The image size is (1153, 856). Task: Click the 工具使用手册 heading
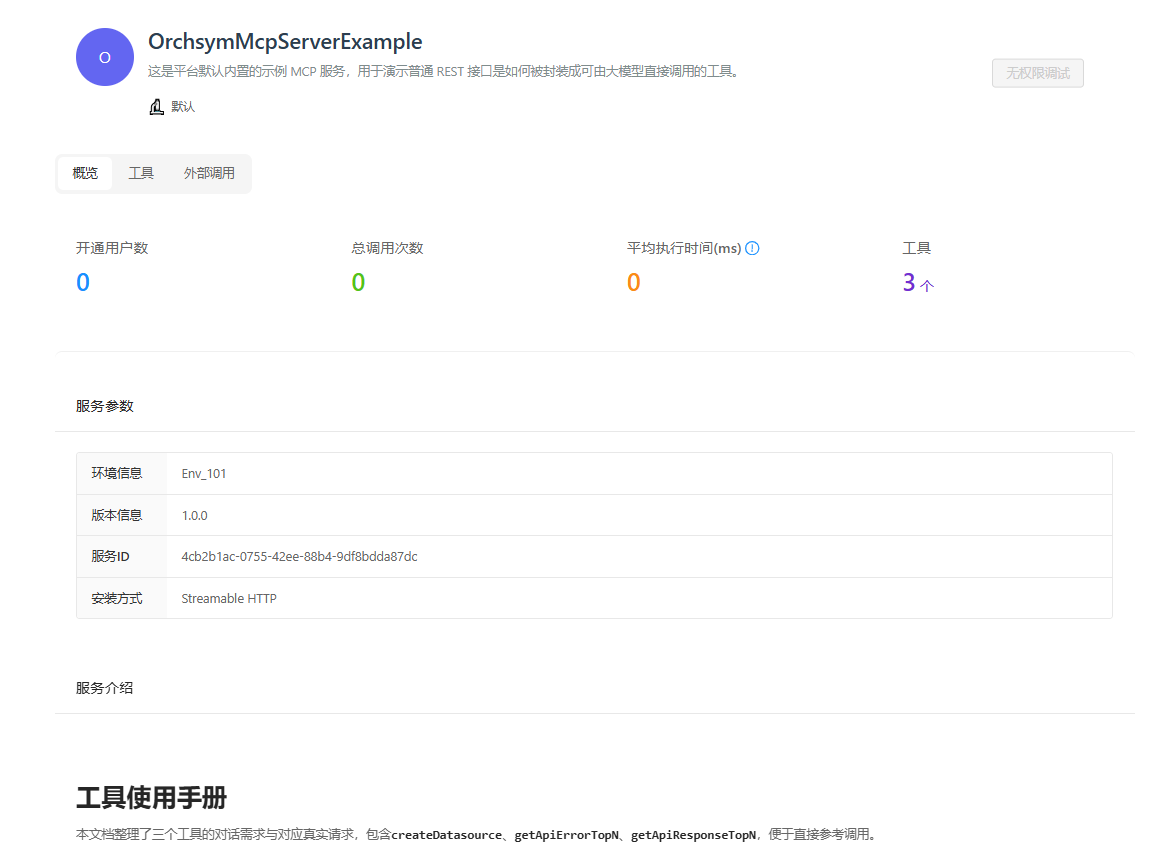pyautogui.click(x=151, y=797)
